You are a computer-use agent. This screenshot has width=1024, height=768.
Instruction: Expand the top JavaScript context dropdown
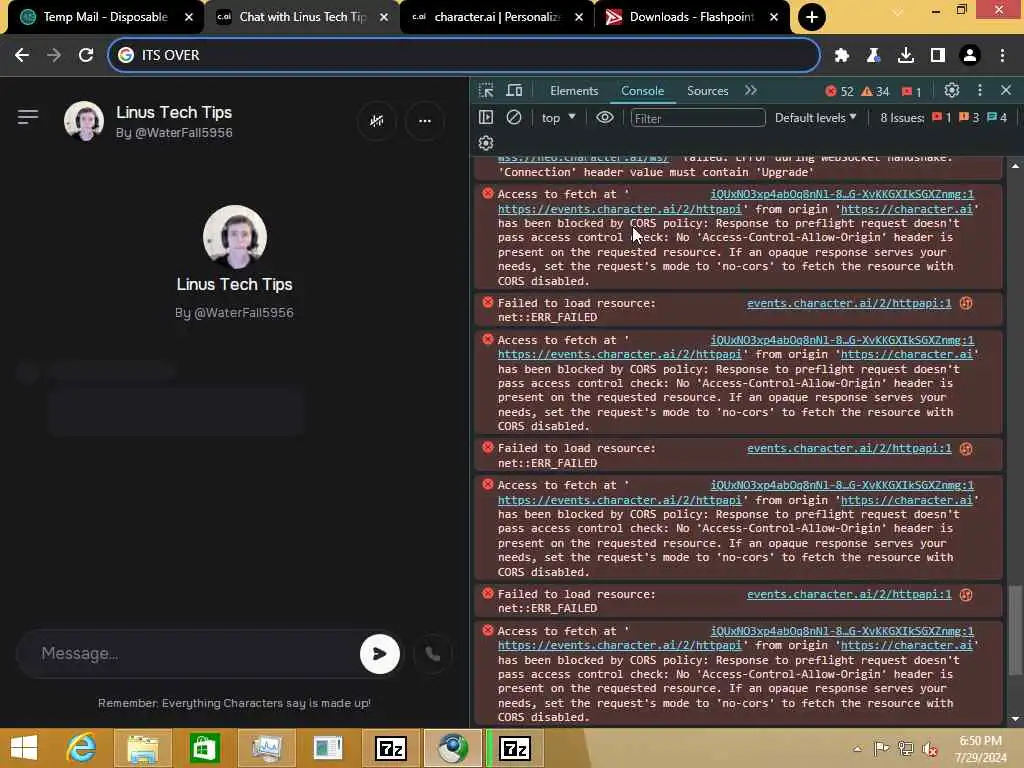tap(558, 118)
